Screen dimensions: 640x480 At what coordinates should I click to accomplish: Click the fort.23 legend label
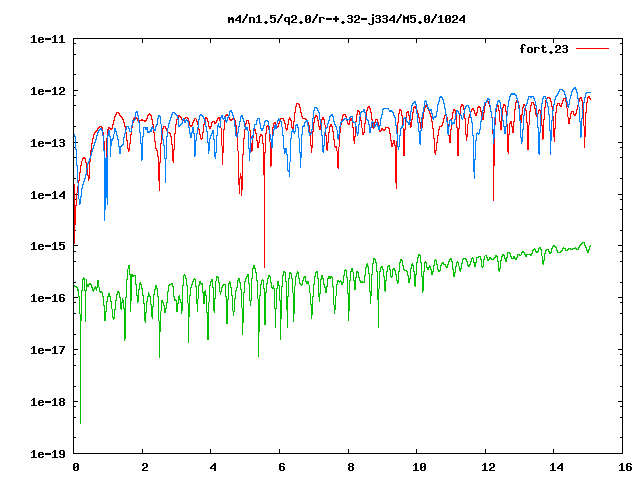(x=544, y=49)
